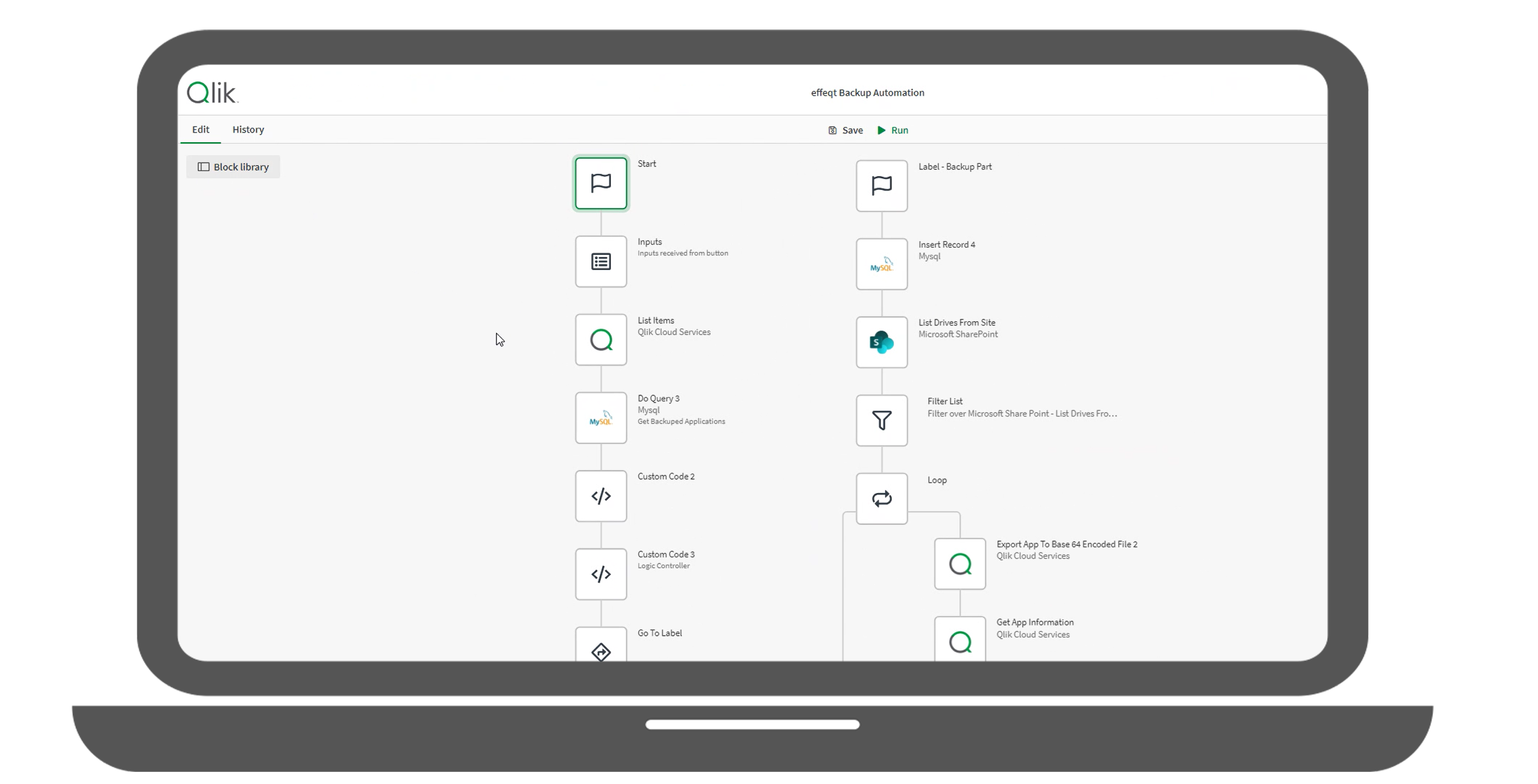
Task: Click the Get App Information Qlik Cloud Services block
Action: pos(959,641)
